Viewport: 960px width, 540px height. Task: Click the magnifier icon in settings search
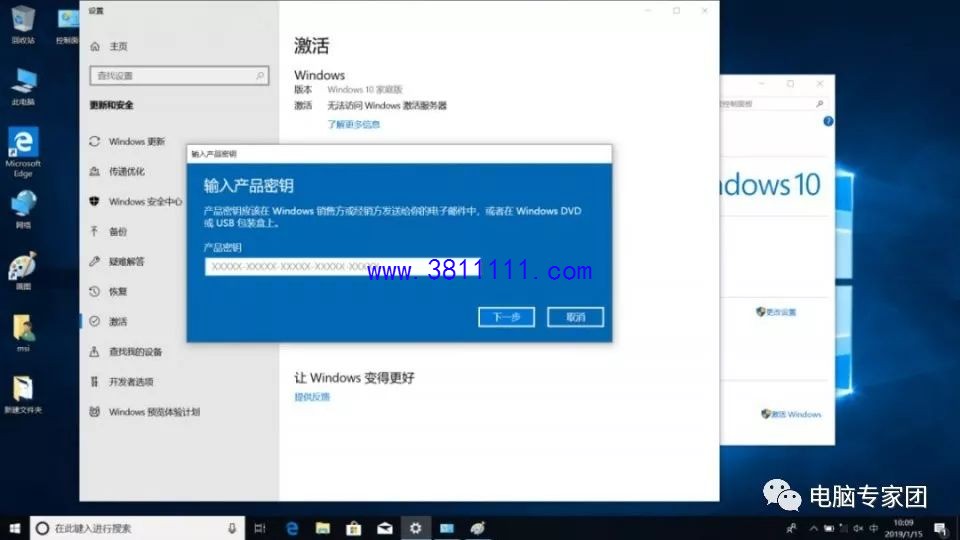pos(260,75)
